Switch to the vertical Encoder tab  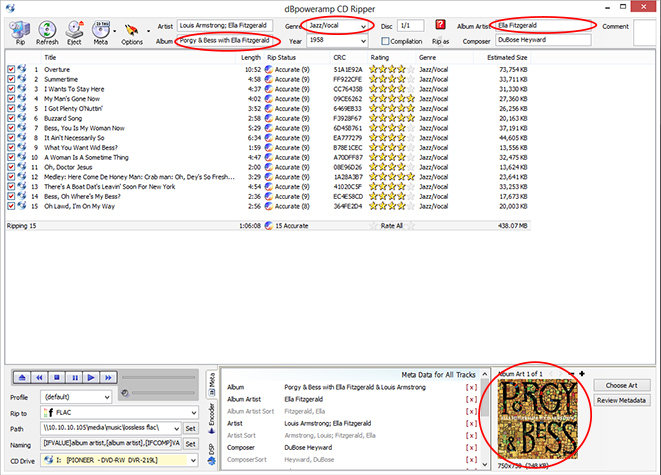(x=212, y=418)
